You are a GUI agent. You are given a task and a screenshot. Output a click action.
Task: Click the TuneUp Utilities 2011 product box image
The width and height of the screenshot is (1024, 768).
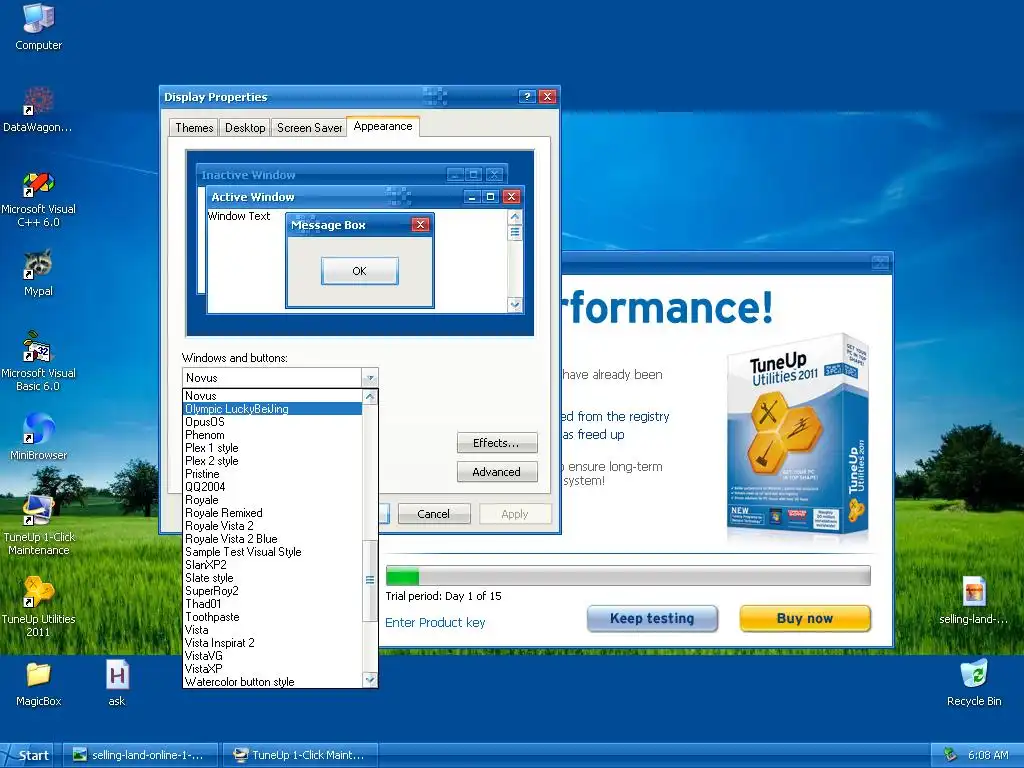[x=798, y=436]
